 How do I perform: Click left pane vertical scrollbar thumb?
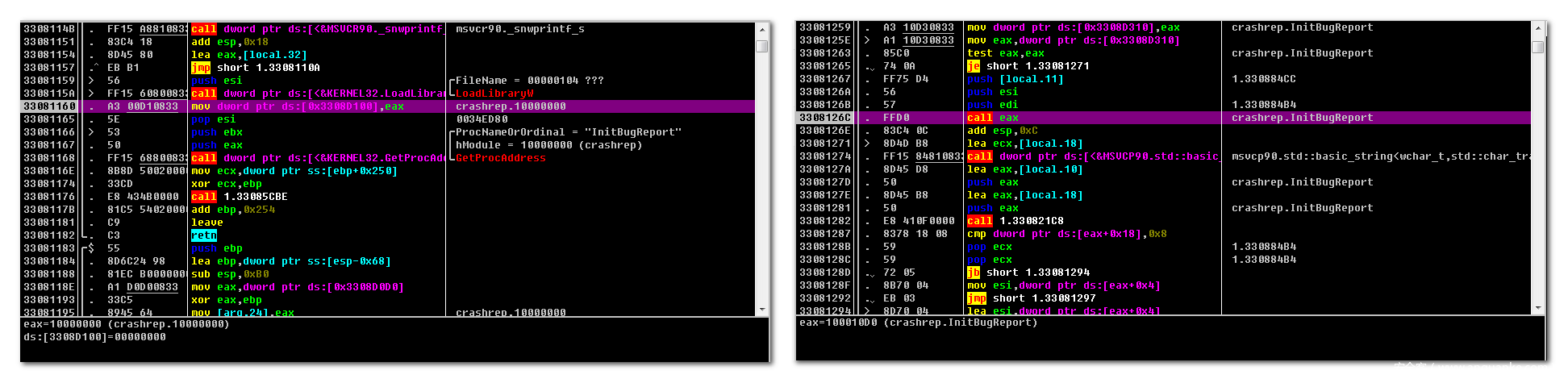[761, 46]
